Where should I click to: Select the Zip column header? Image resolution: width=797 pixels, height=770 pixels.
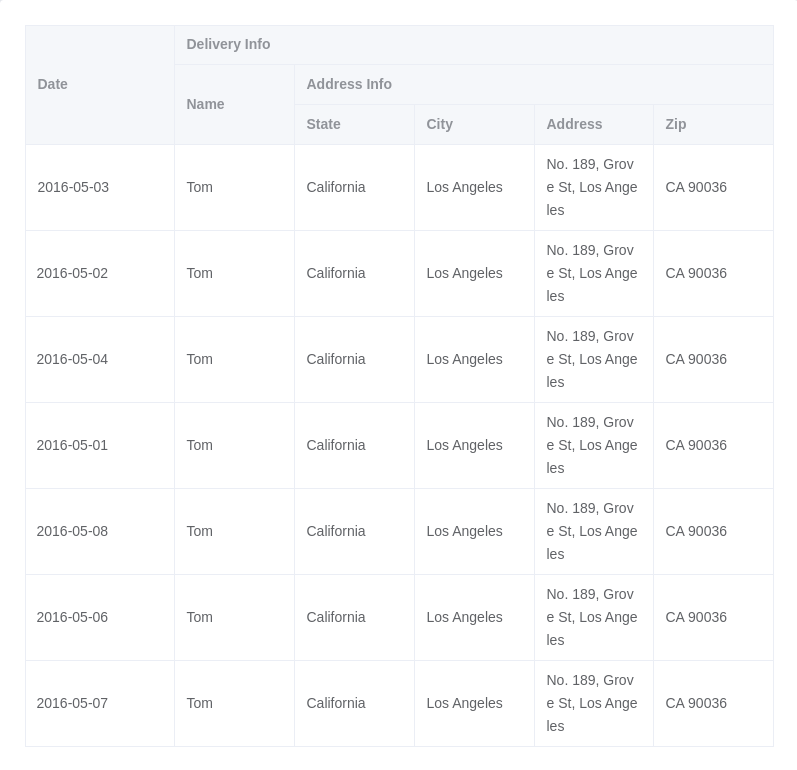(x=713, y=125)
